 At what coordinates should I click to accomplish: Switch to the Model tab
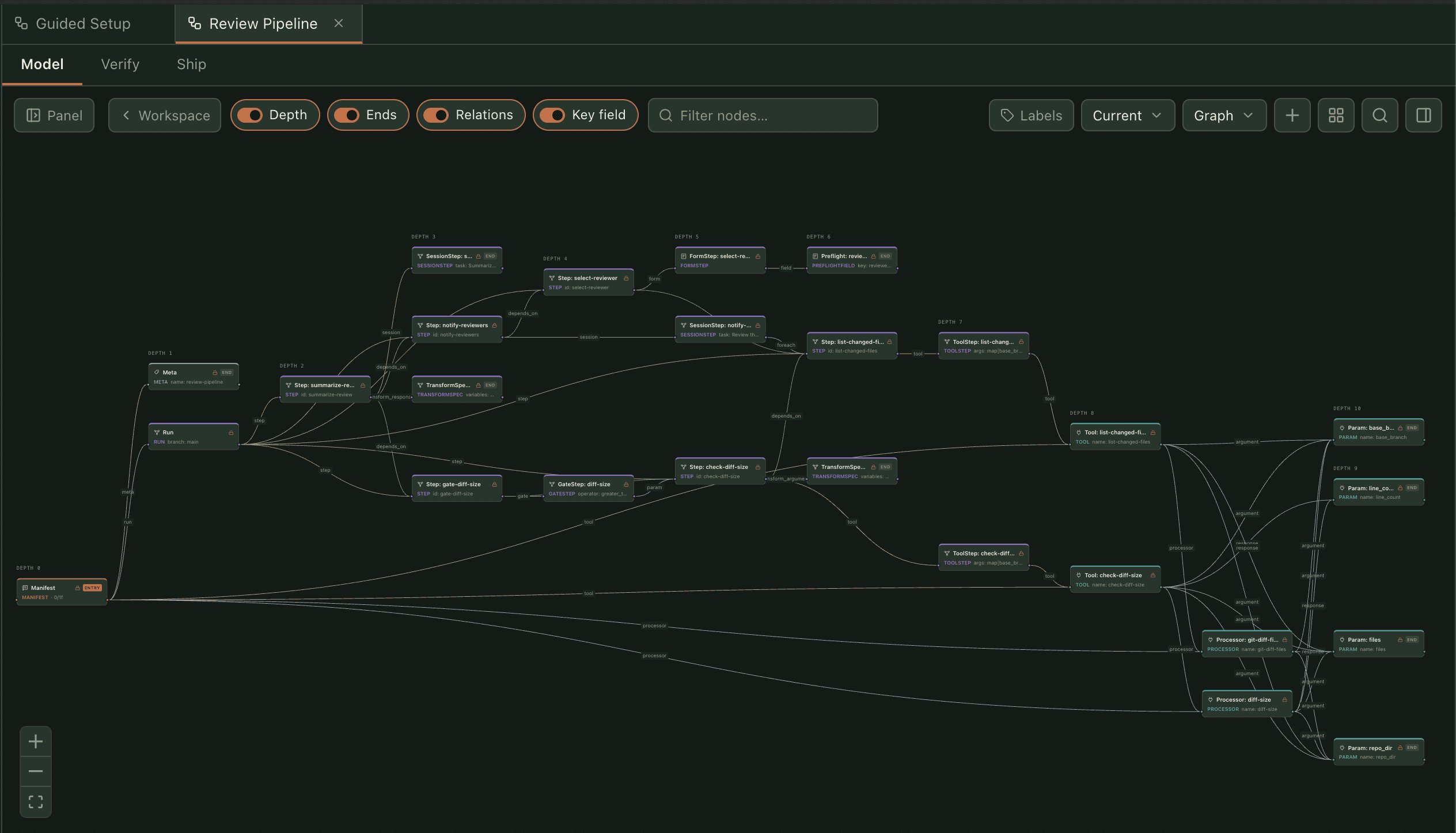[42, 64]
